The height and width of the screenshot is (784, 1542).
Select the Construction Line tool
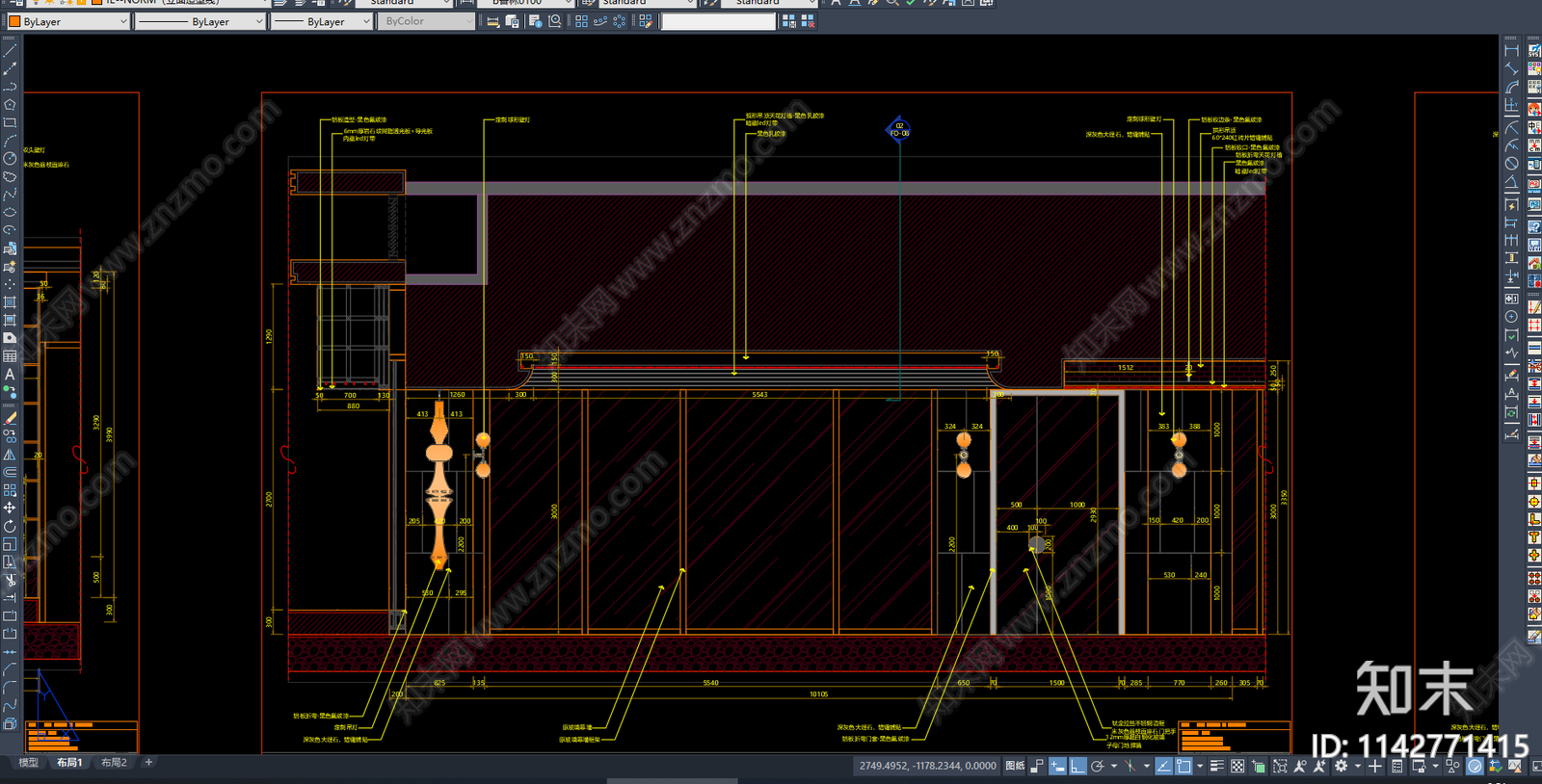[10, 68]
